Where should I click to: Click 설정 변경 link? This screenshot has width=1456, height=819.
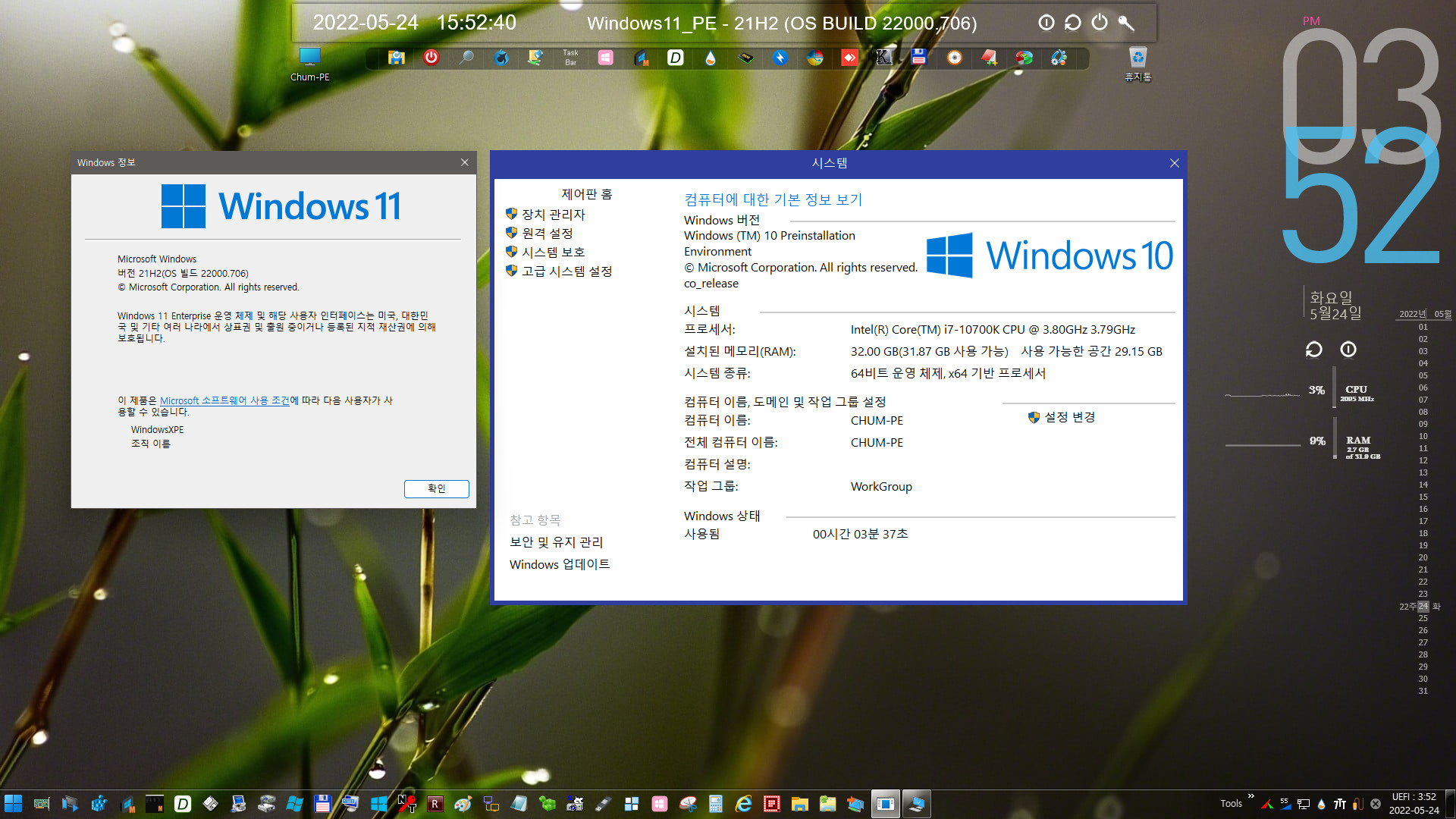[x=1069, y=417]
